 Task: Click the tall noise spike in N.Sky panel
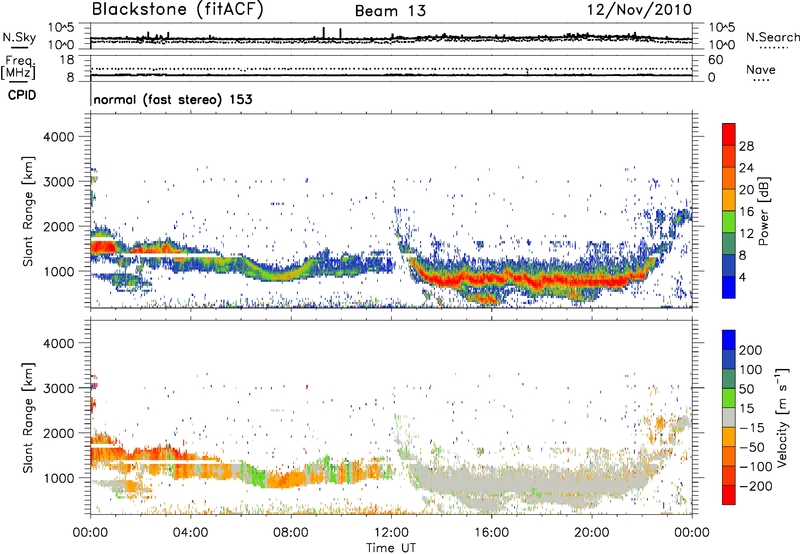[x=324, y=32]
